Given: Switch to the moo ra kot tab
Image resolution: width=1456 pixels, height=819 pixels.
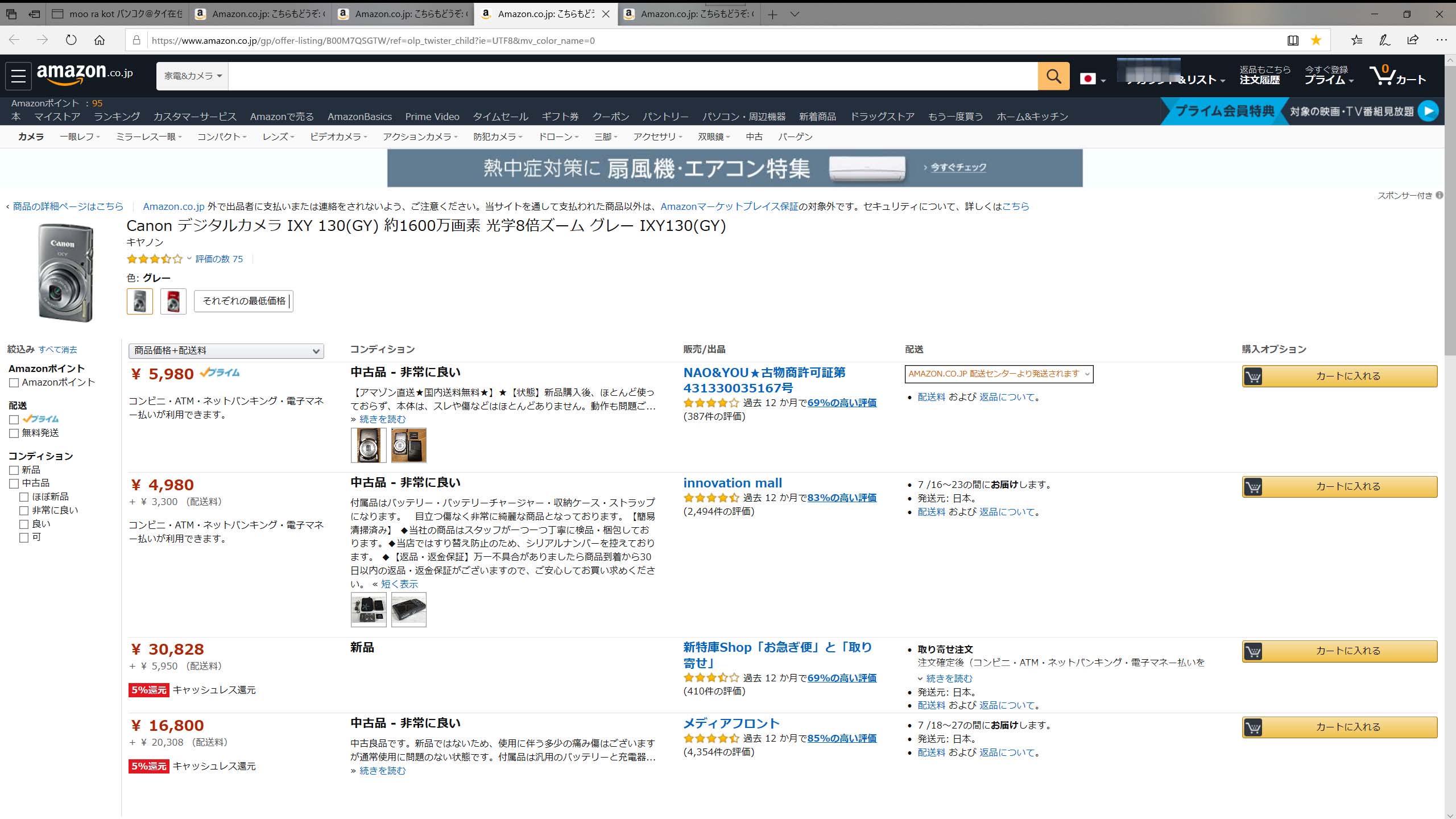Looking at the screenshot, I should click(x=118, y=14).
